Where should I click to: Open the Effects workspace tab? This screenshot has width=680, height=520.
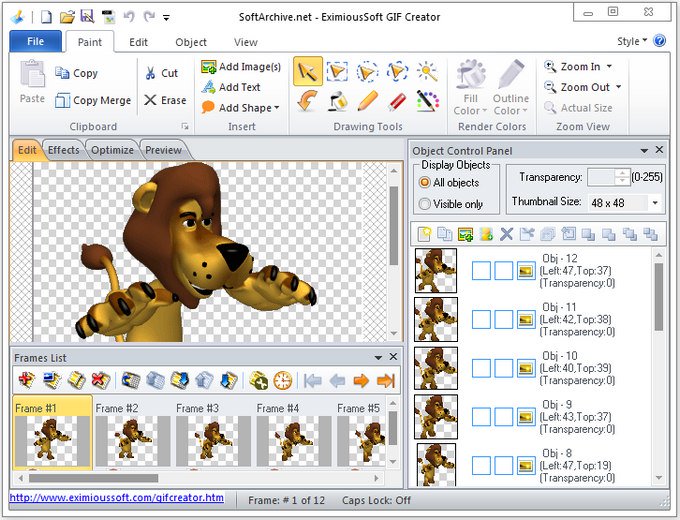(x=64, y=150)
